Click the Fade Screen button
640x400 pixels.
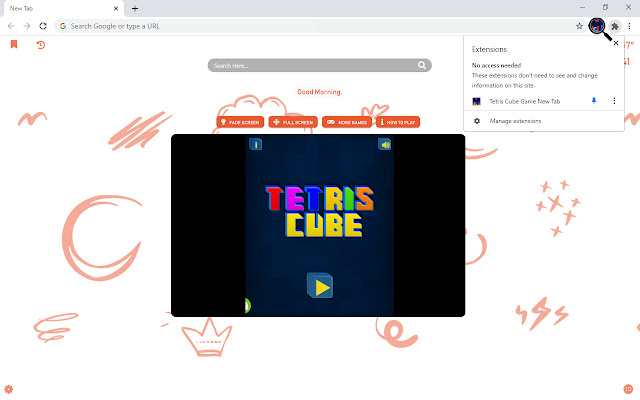coord(240,122)
